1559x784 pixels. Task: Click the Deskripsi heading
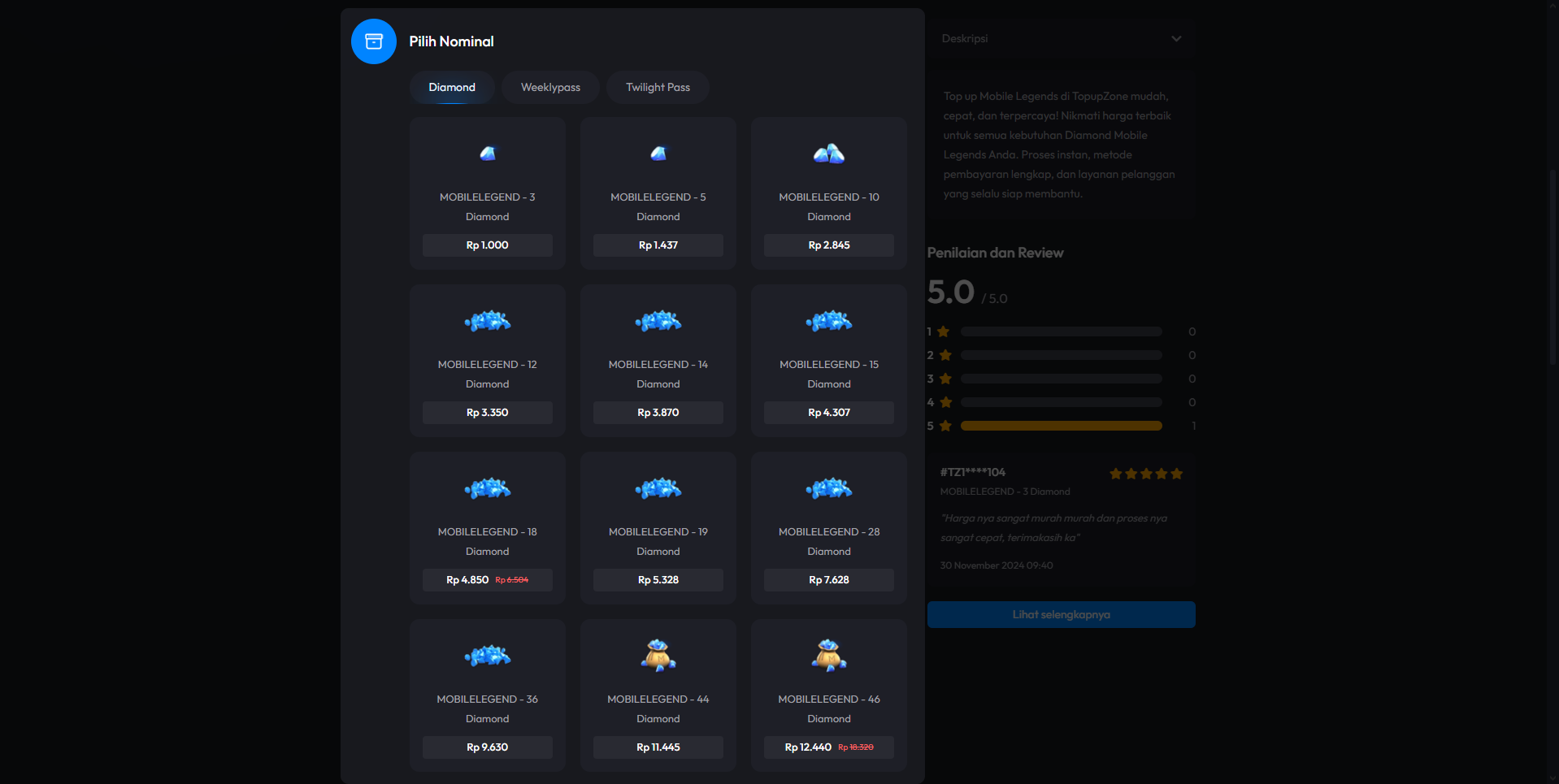(965, 39)
